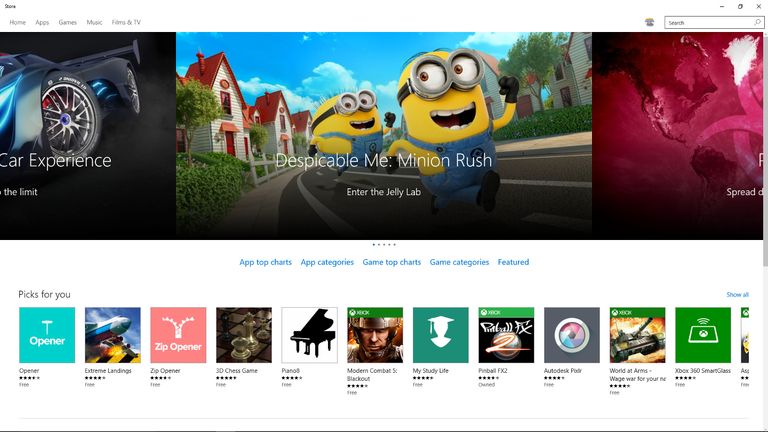The height and width of the screenshot is (432, 768).
Task: Click Show all for Picks for you
Action: [x=738, y=294]
